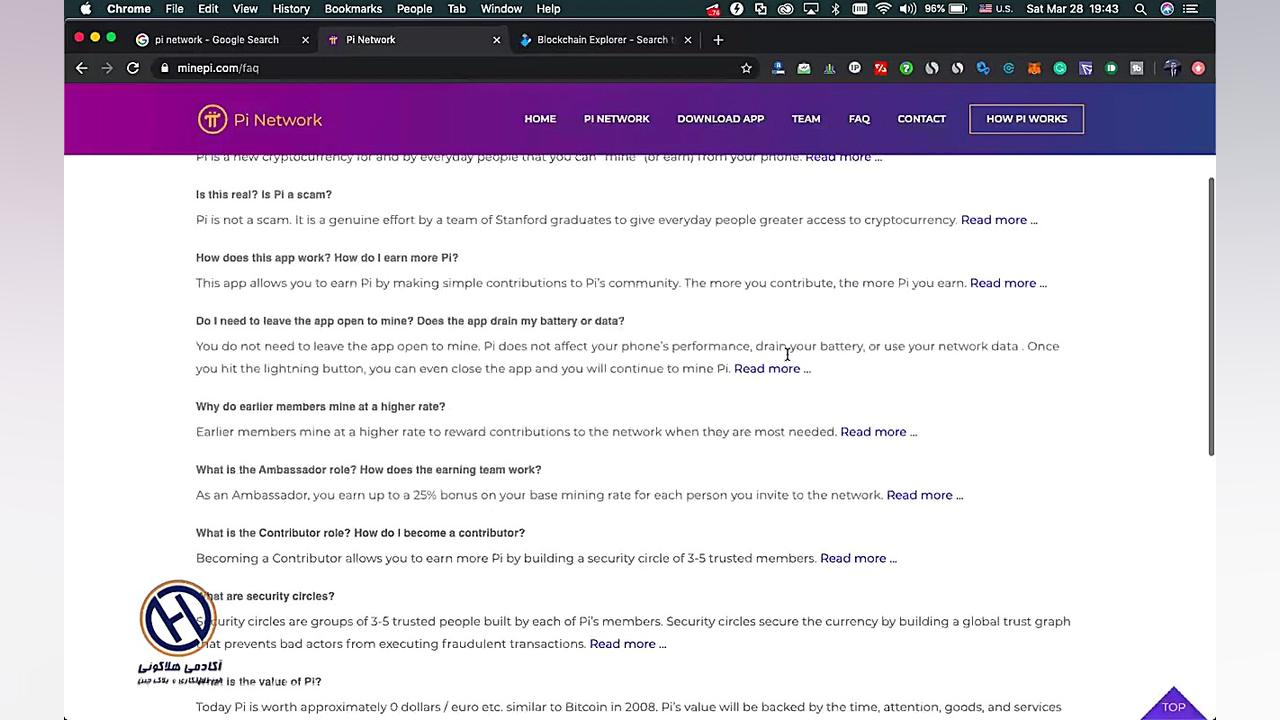Open the green Grammarly extension icon

tap(1060, 68)
